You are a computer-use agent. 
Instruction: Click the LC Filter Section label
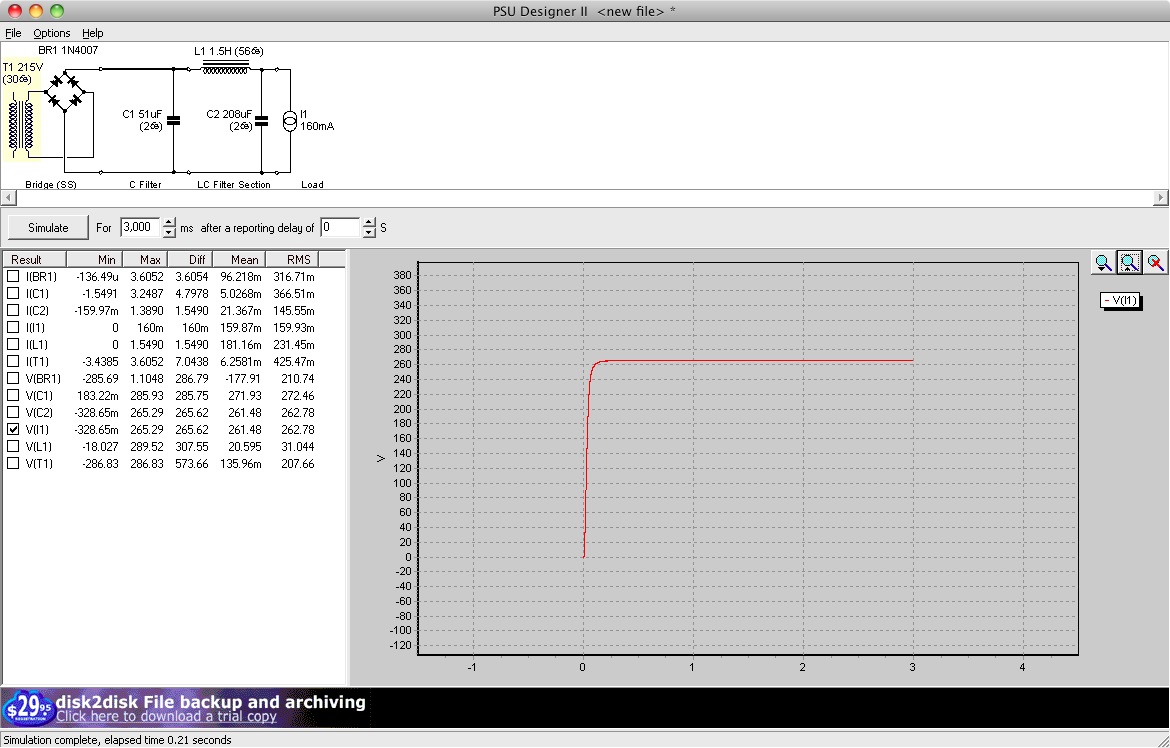pos(234,184)
